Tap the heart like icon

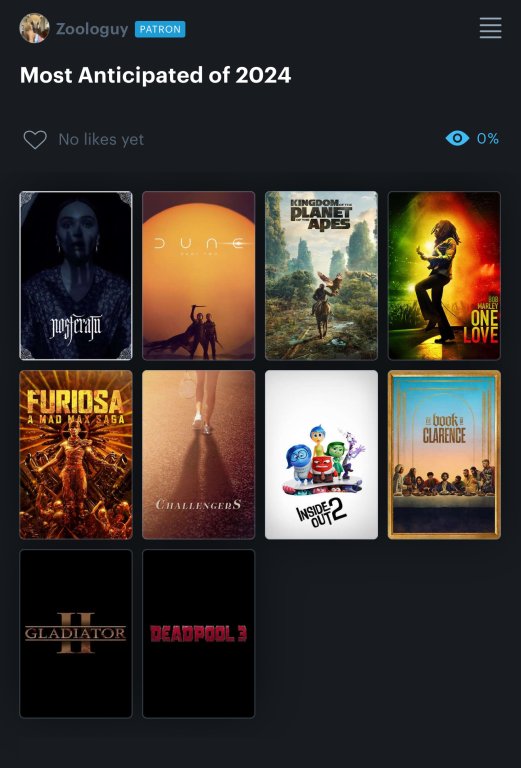click(35, 140)
